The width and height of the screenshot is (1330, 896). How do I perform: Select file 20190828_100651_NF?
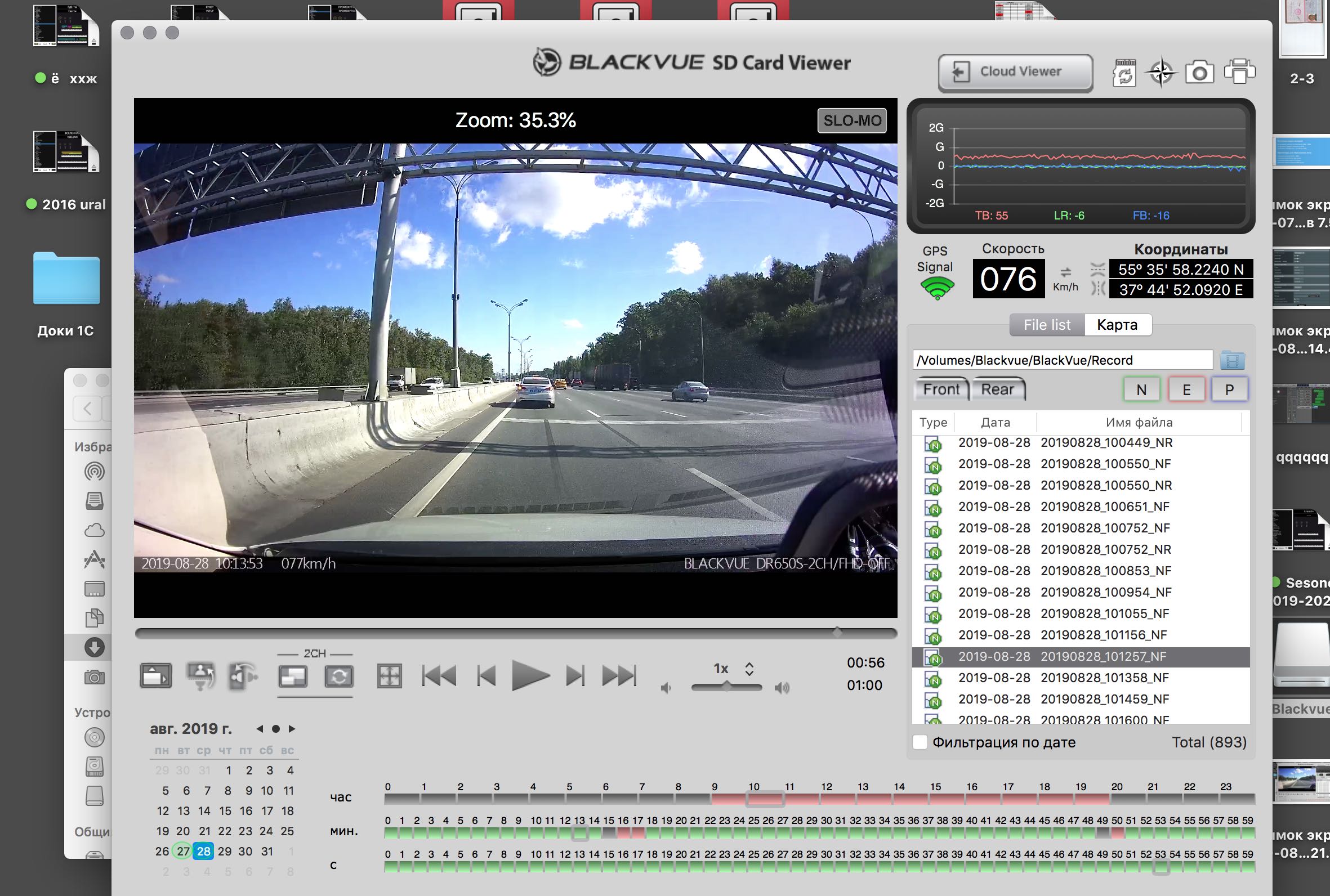(1081, 507)
